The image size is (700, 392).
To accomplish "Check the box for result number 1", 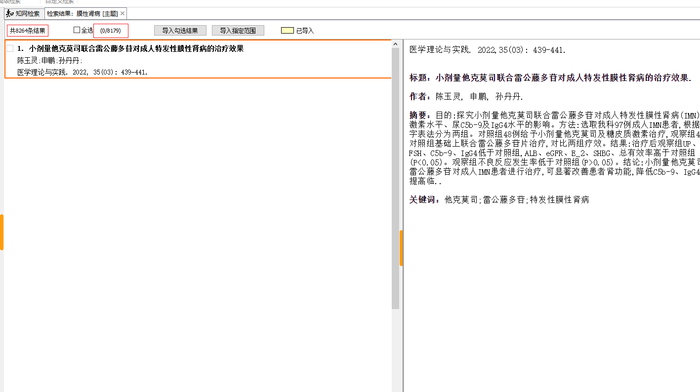I will (x=10, y=49).
